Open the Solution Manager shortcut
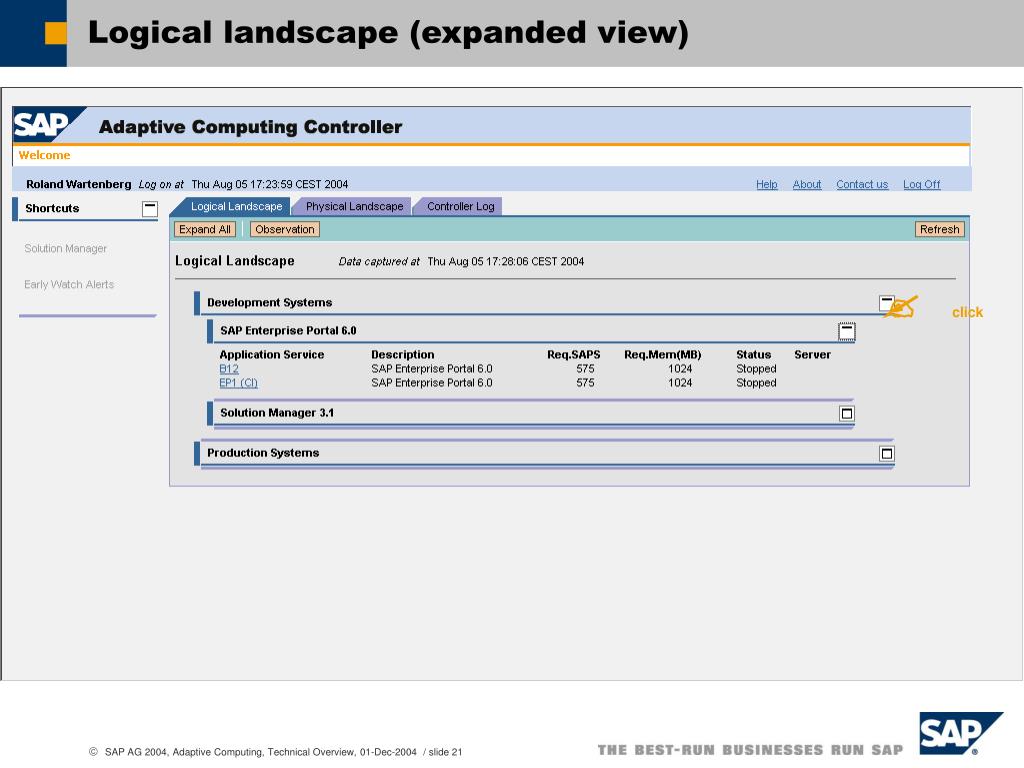This screenshot has width=1024, height=768. [65, 248]
